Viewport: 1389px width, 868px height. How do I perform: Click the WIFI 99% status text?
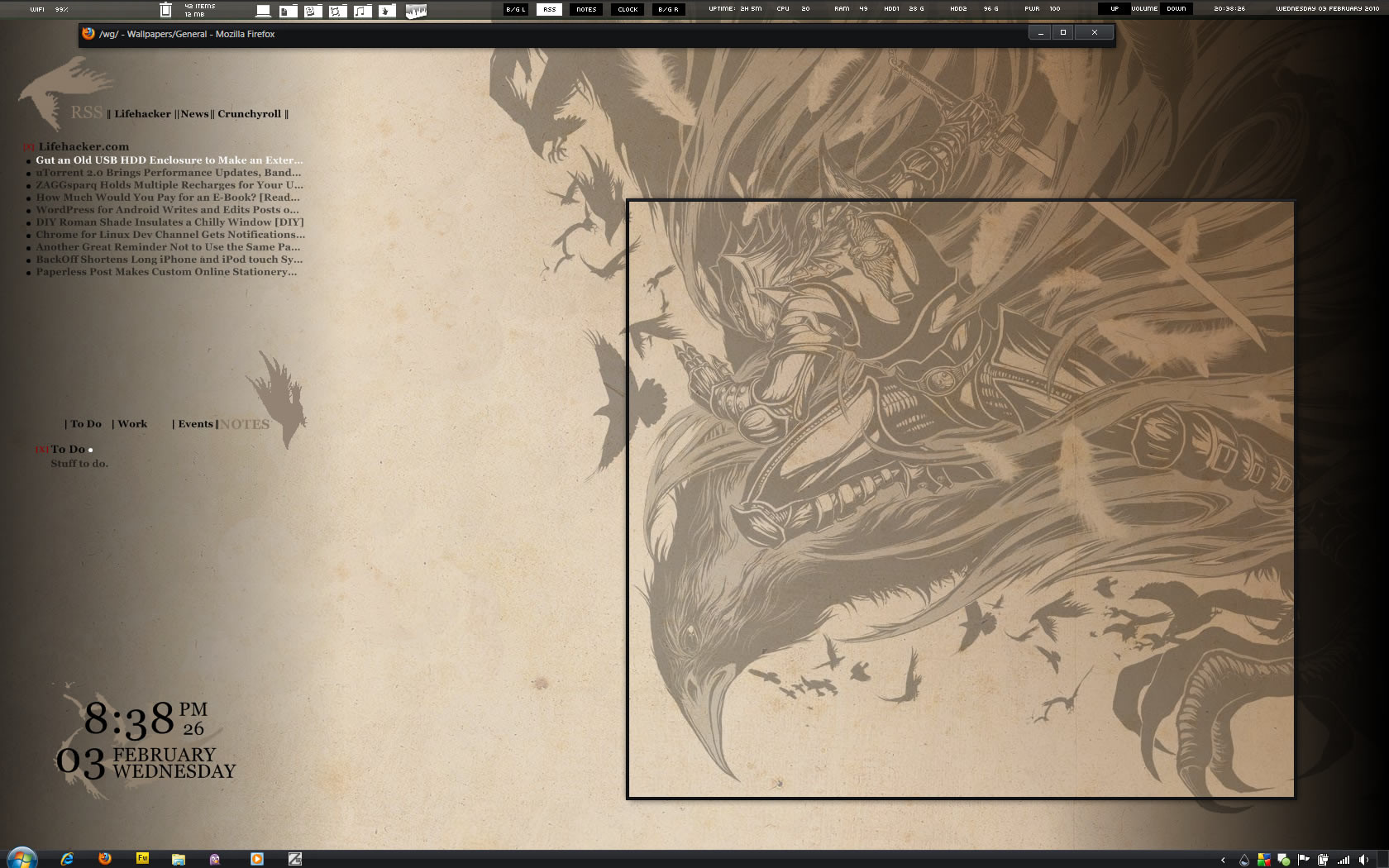coord(49,9)
